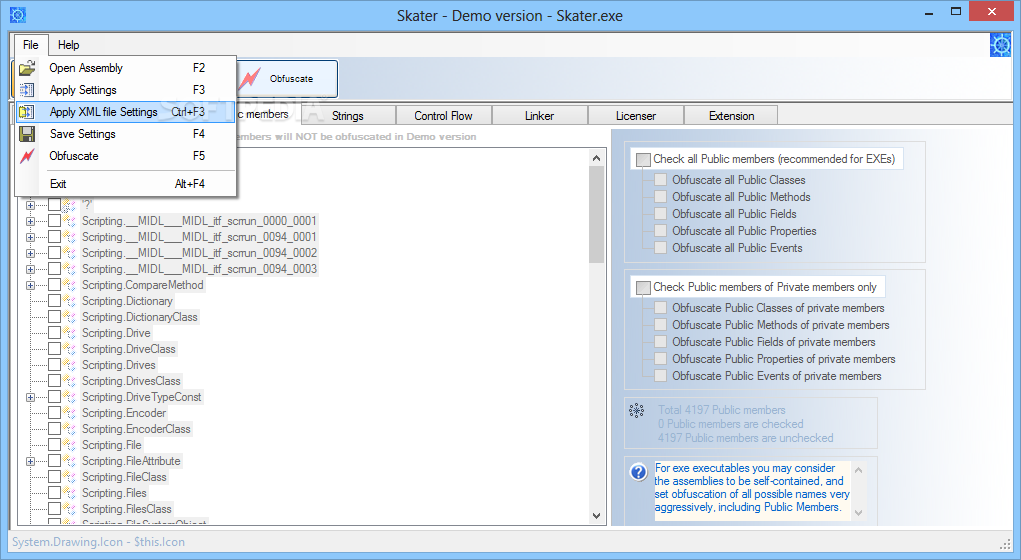Enable Check Public members of Private members only
Image resolution: width=1021 pixels, height=560 pixels.
pyautogui.click(x=643, y=287)
